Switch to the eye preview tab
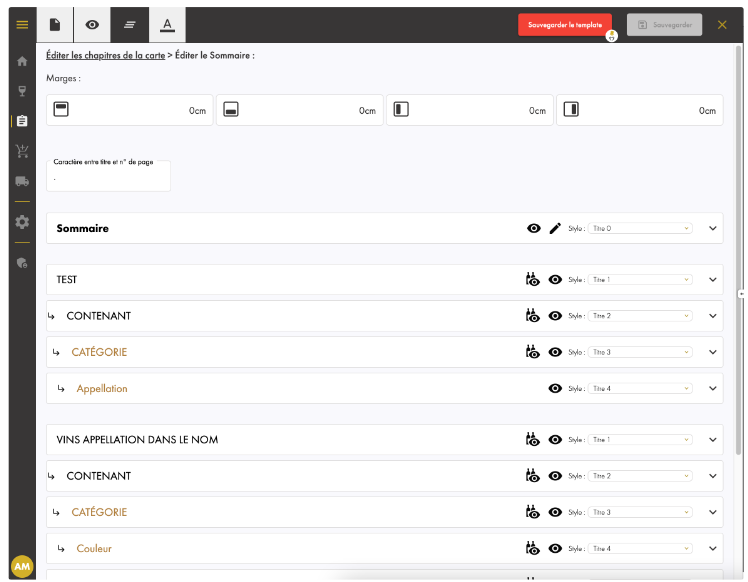This screenshot has height=582, width=748. pos(92,24)
